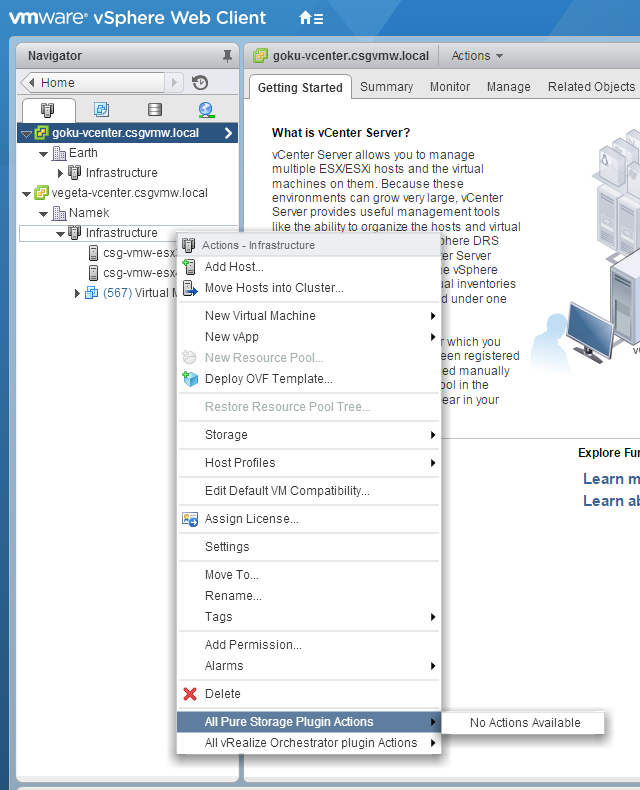Click the Assign License icon
Screen dimensions: 640x790
(190, 519)
